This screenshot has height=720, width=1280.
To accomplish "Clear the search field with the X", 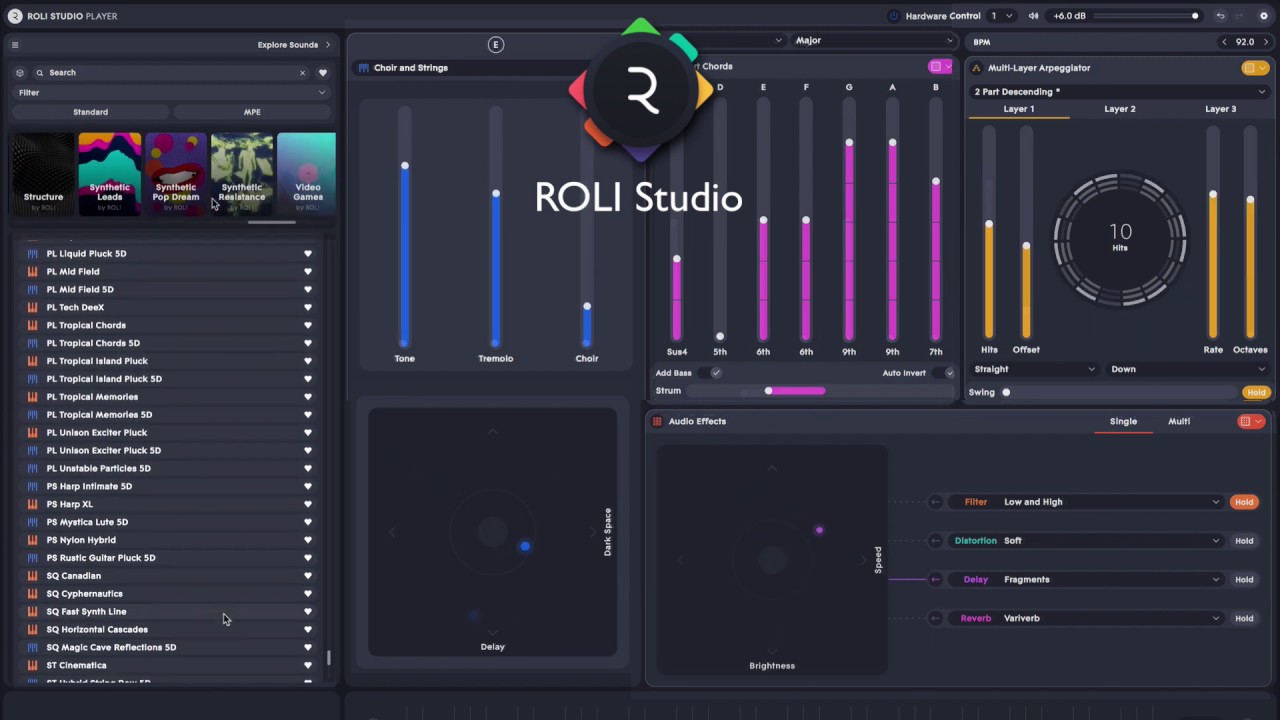I will [x=302, y=73].
